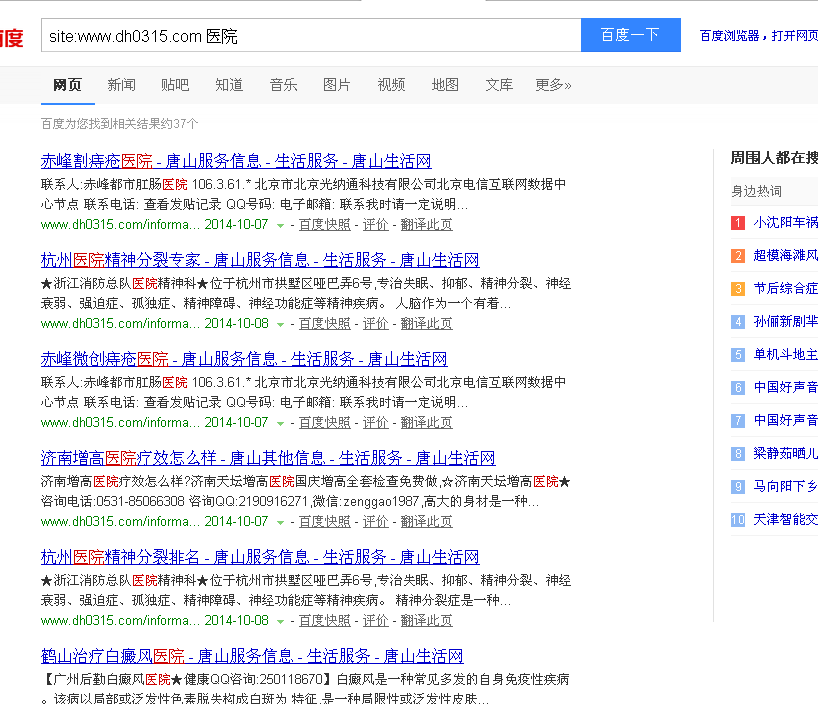This screenshot has height=704, width=818.
Task: Click the red-numbered hot search rank icon 1
Action: coord(737,222)
